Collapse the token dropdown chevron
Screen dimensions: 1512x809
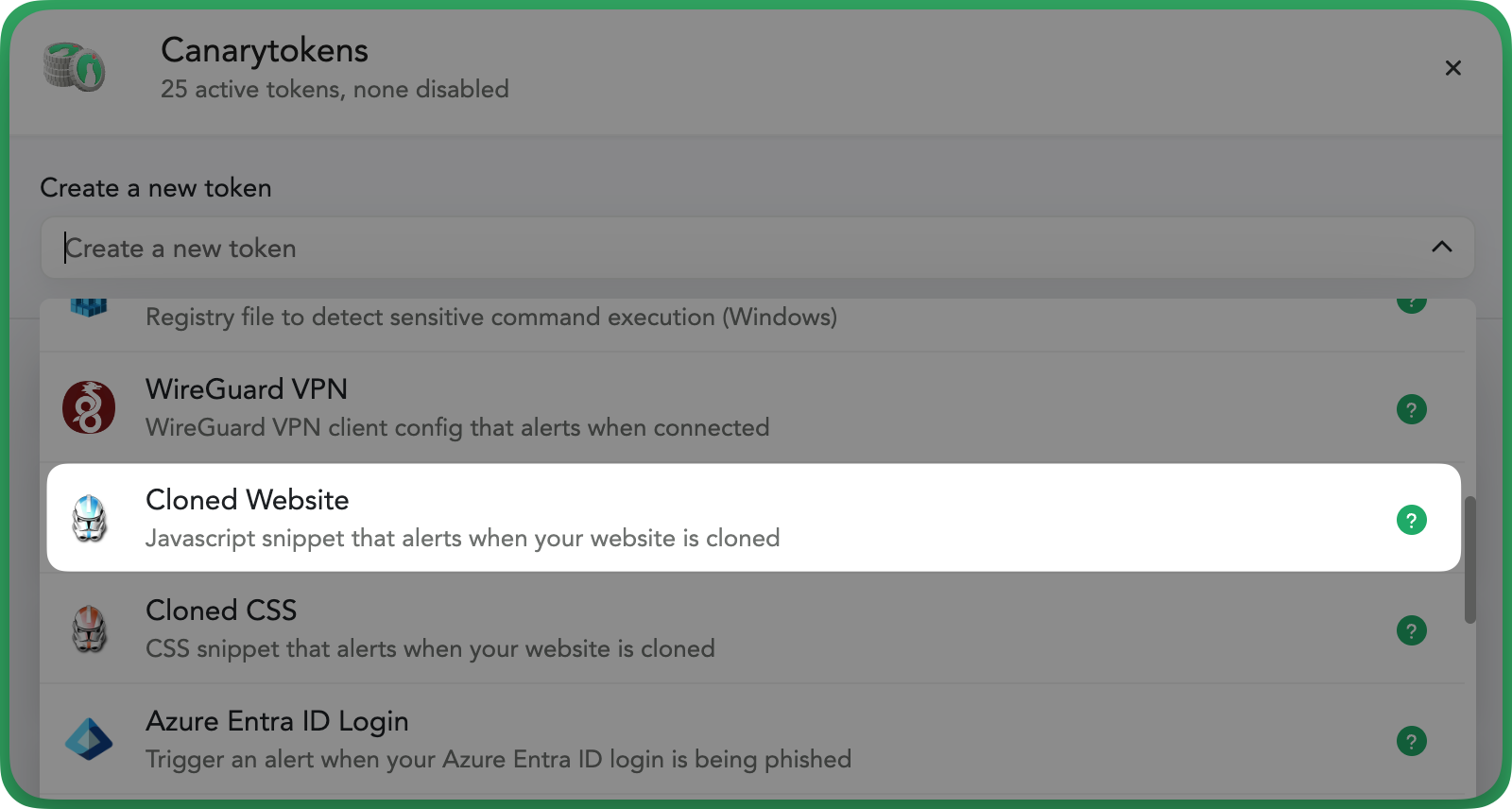[x=1442, y=247]
